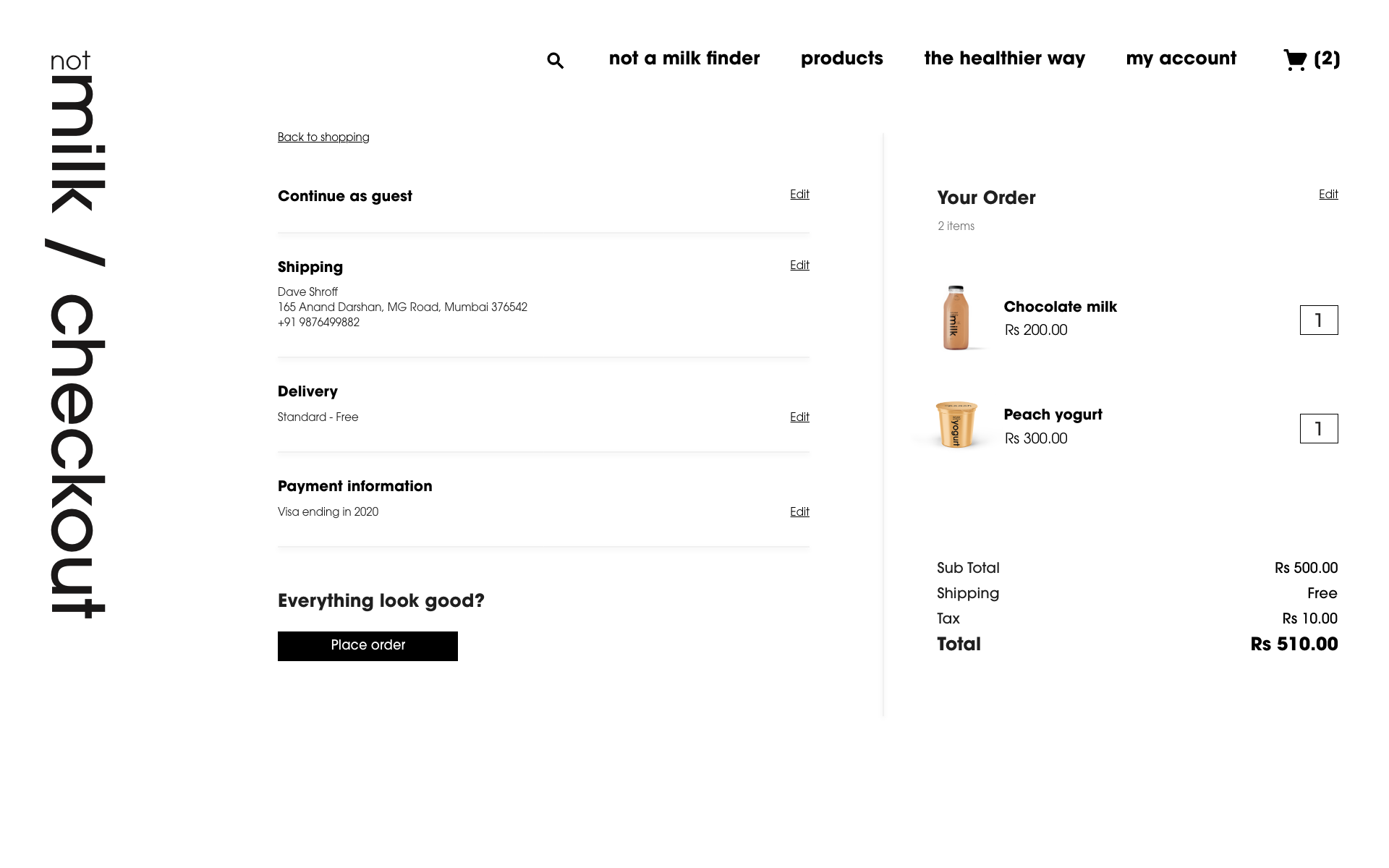This screenshot has height=868, width=1389.
Task: Click Back to shopping link
Action: (x=323, y=137)
